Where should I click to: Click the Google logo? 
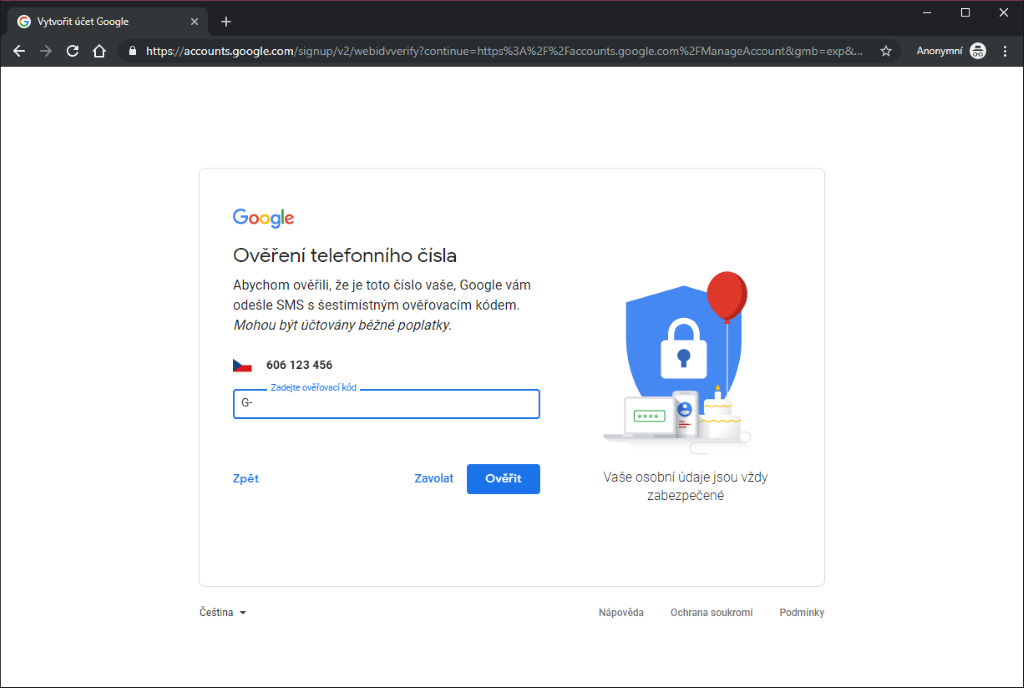click(263, 218)
